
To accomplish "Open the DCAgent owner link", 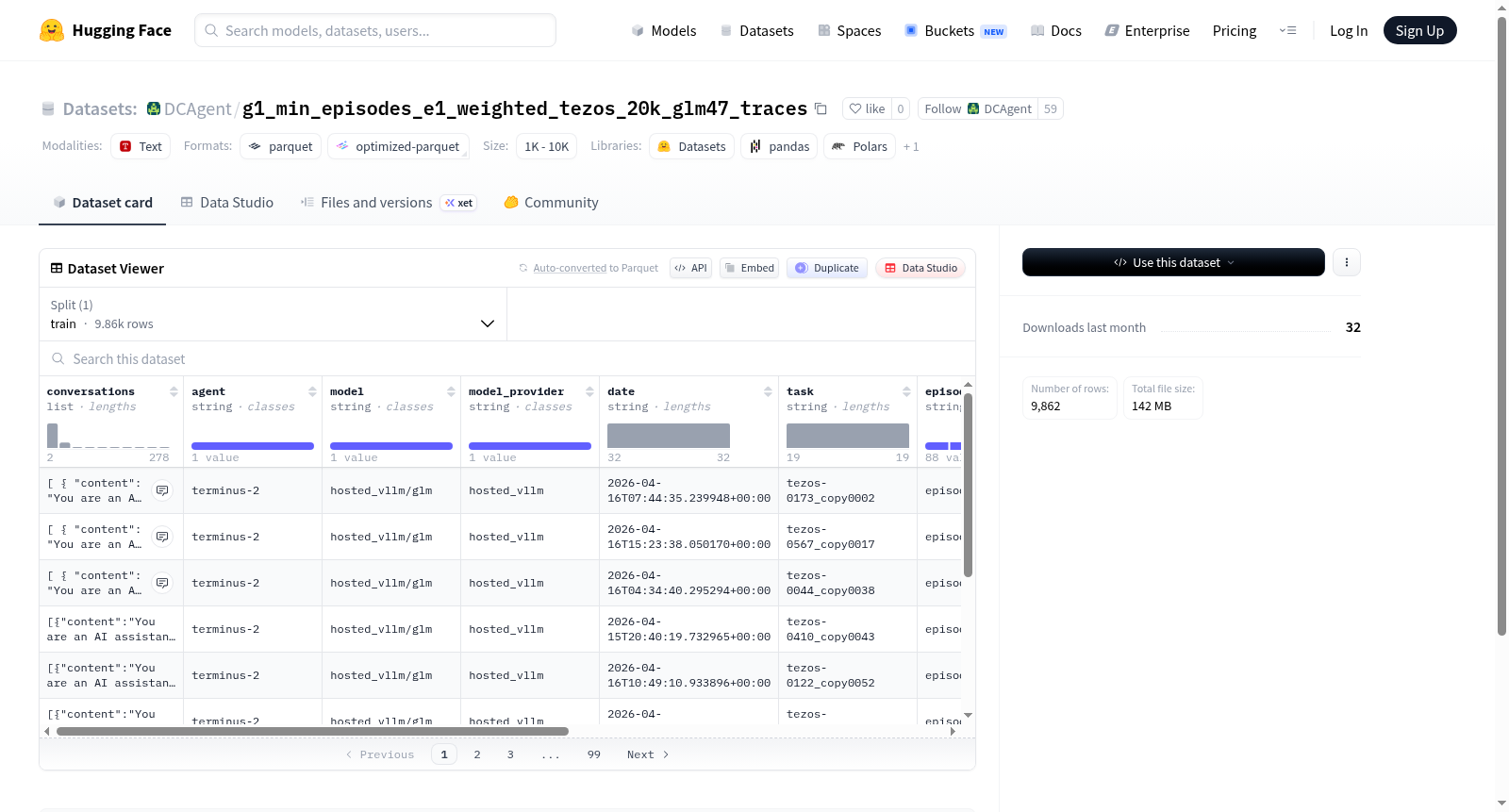I will [197, 109].
